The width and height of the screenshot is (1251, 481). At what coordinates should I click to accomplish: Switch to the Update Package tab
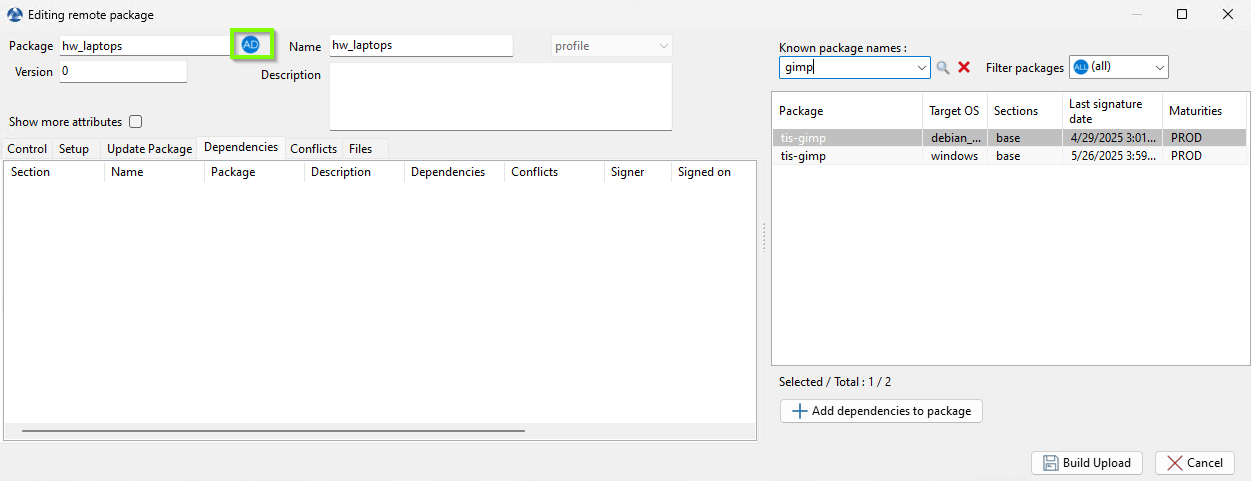pyautogui.click(x=149, y=149)
